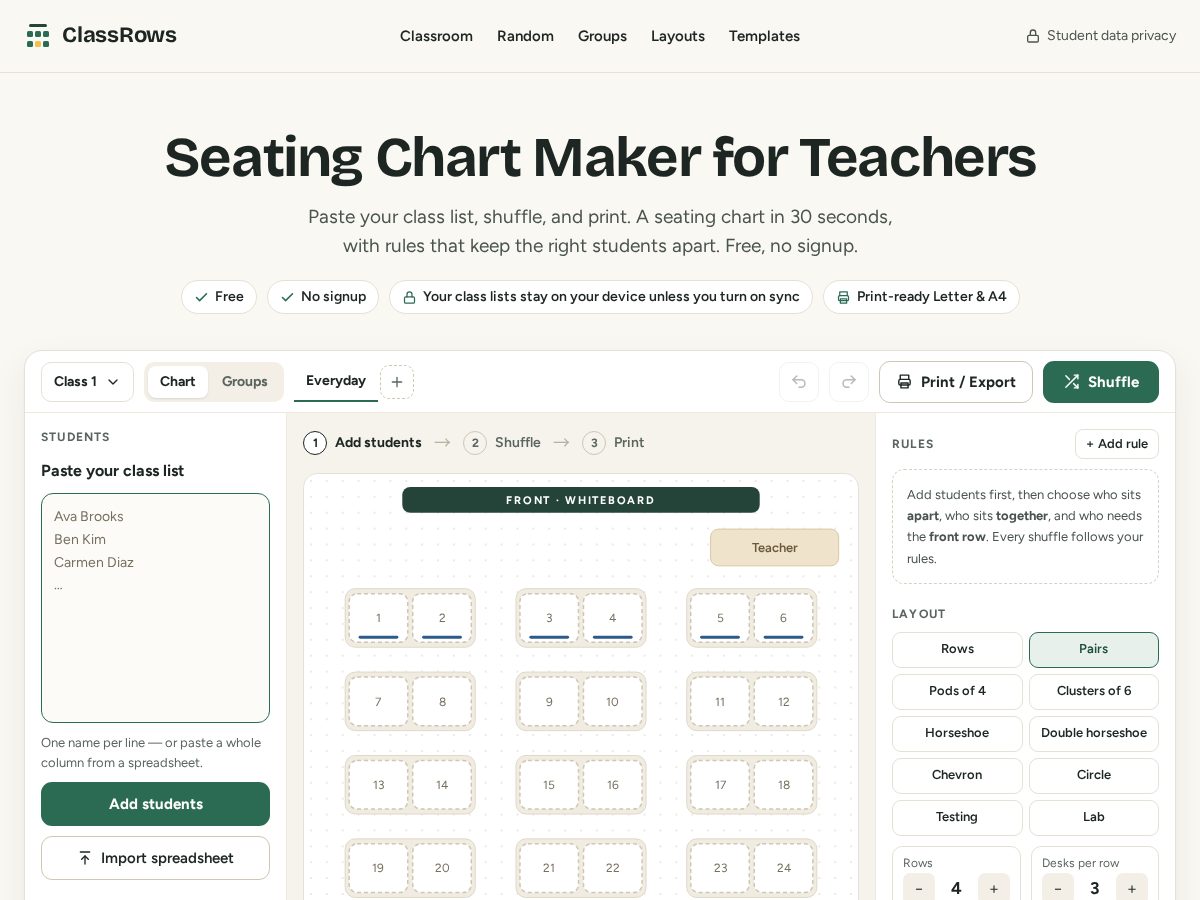Increase Desks per row with plus

[1132, 888]
